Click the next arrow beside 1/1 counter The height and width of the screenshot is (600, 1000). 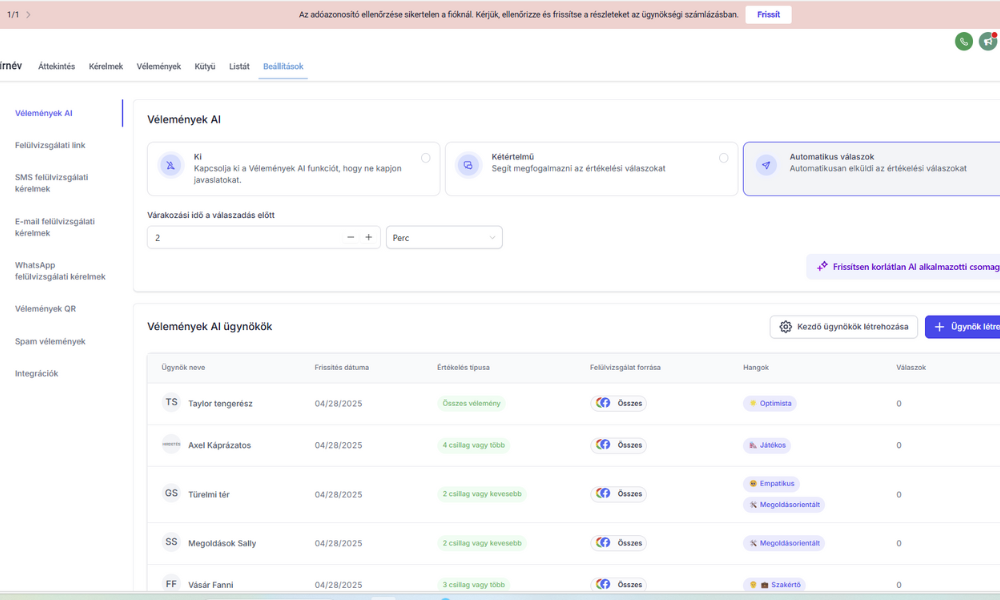coord(28,15)
